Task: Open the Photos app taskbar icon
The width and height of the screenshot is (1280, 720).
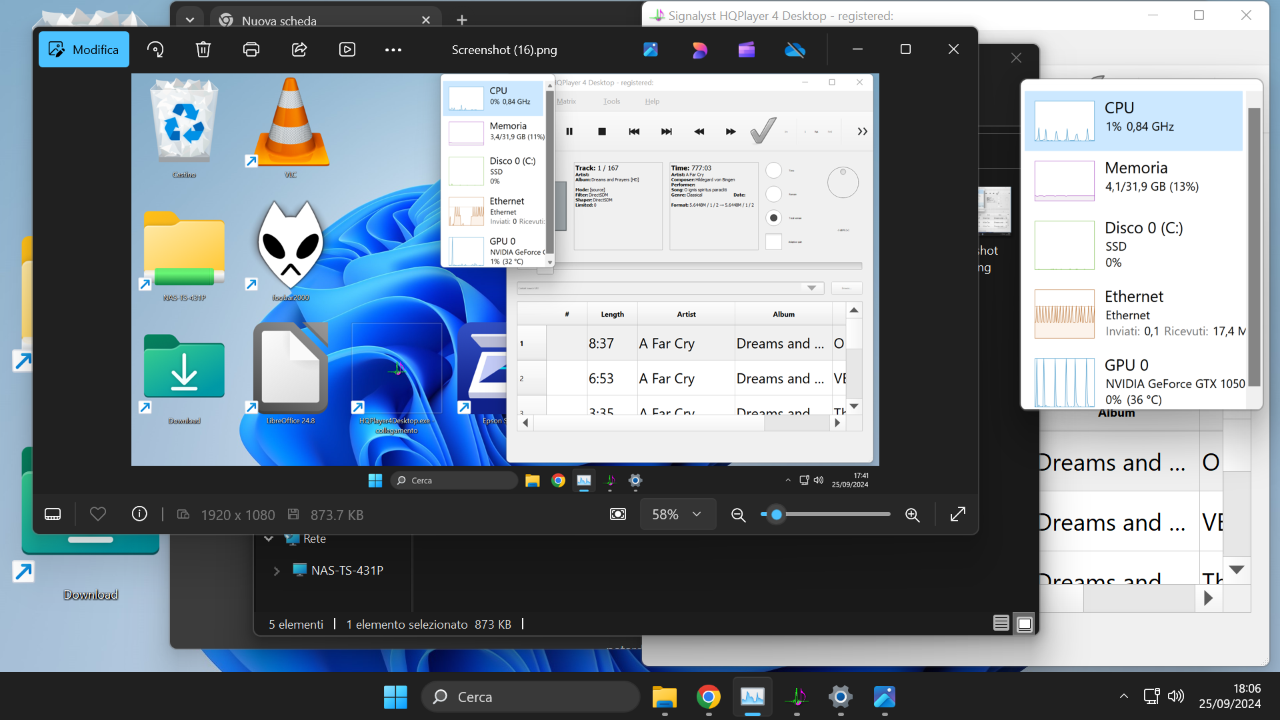Action: tap(884, 696)
